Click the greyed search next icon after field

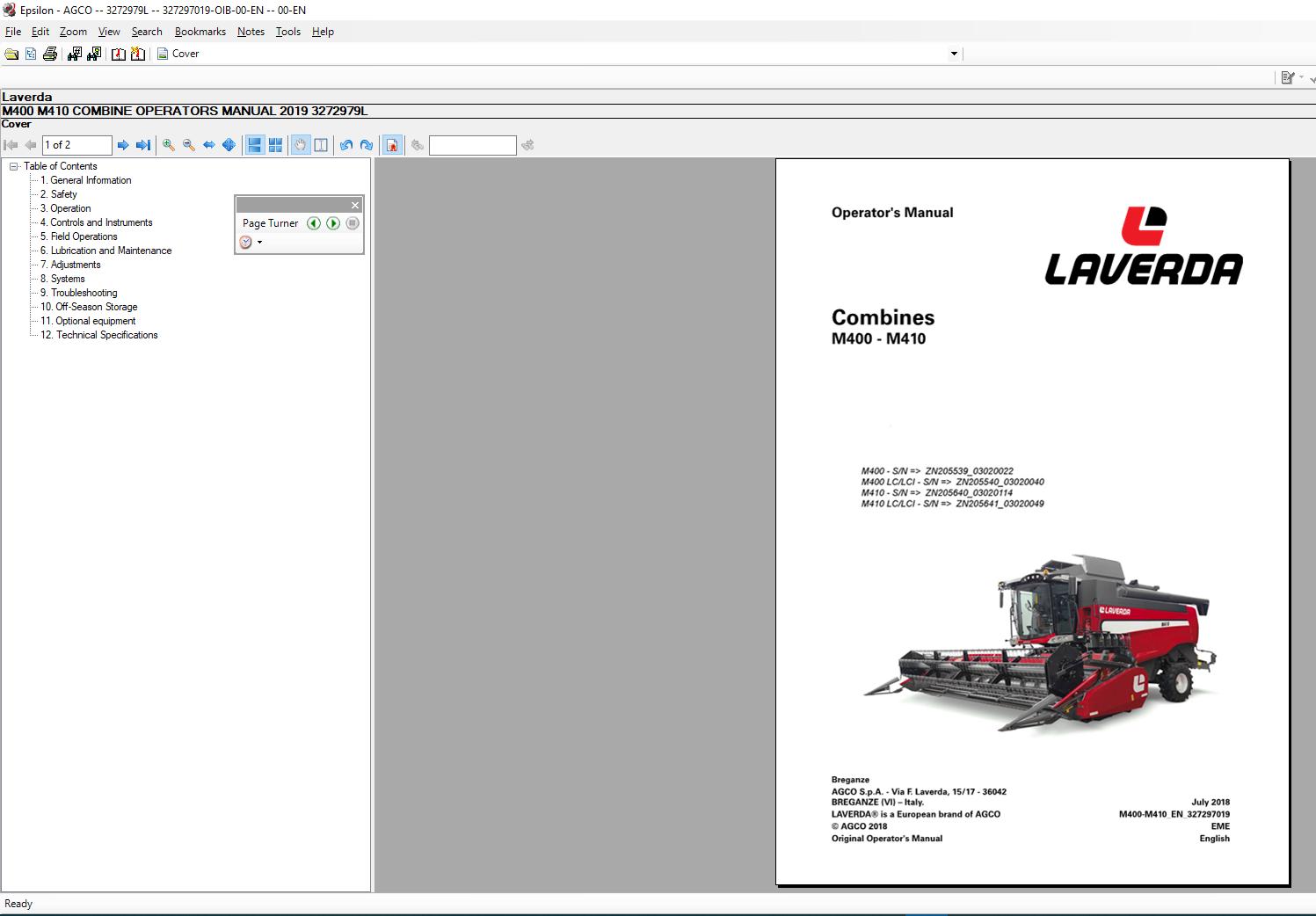527,145
